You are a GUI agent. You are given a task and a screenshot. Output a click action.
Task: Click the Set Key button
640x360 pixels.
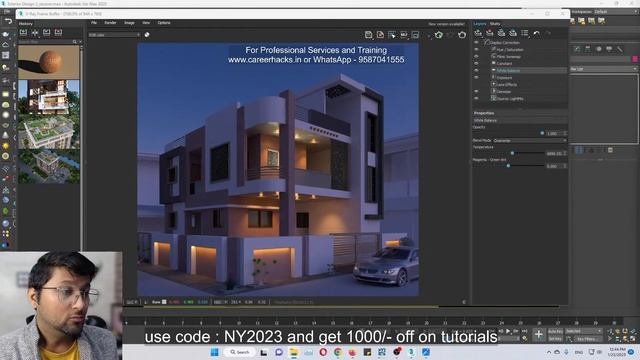tap(555, 339)
